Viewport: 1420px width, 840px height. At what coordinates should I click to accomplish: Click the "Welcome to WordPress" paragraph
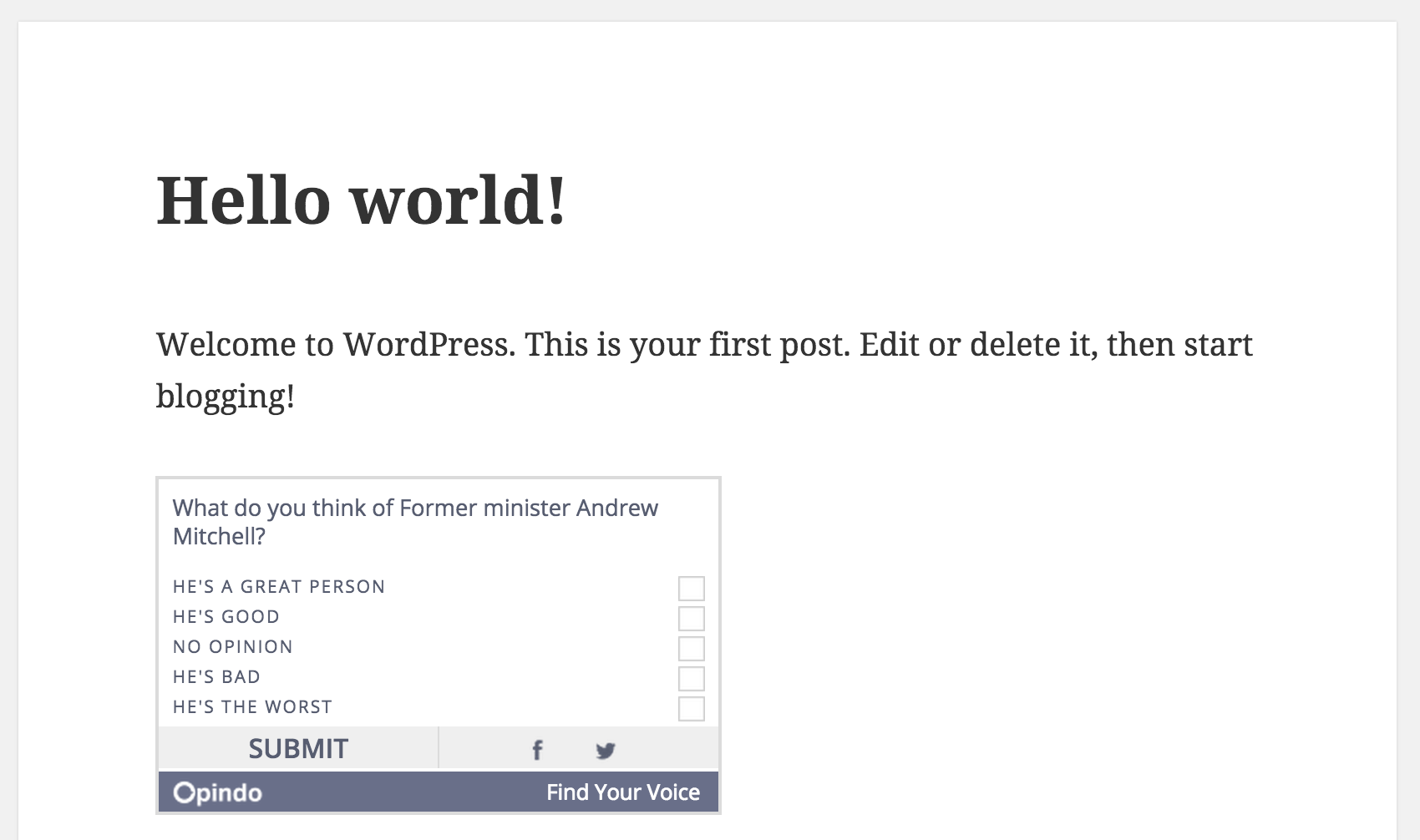tap(704, 369)
